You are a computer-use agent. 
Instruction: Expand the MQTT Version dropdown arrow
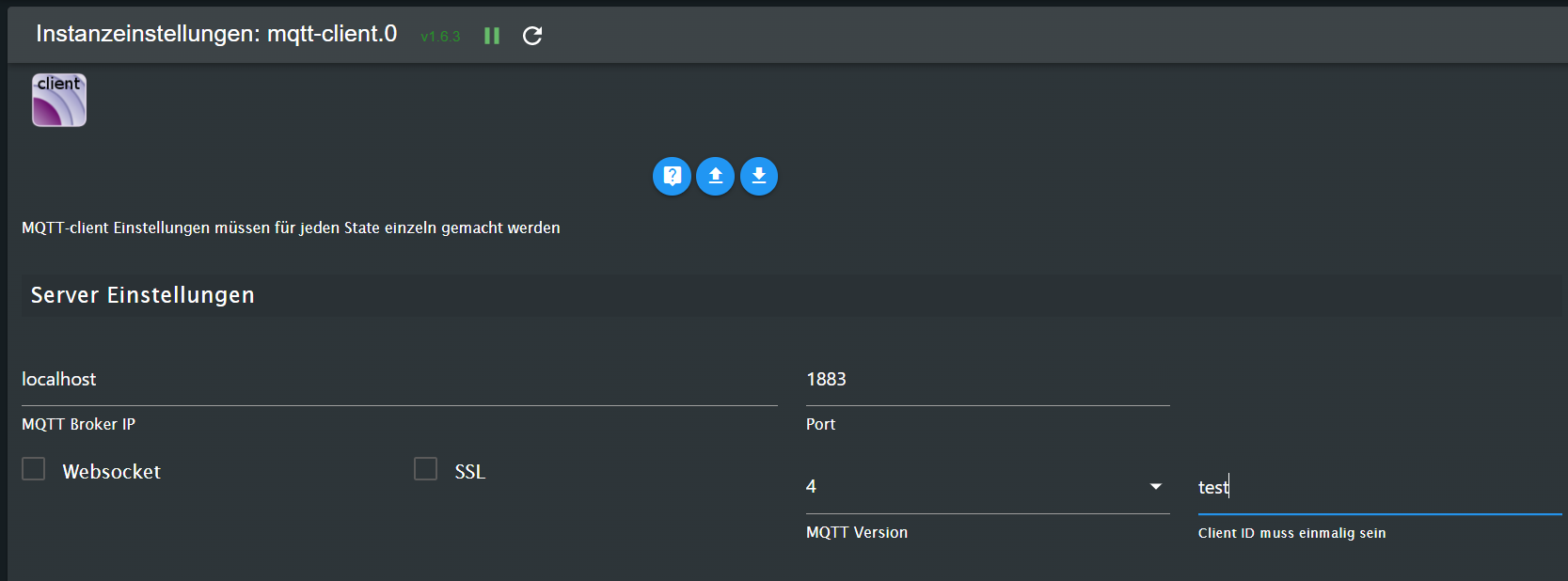1156,486
